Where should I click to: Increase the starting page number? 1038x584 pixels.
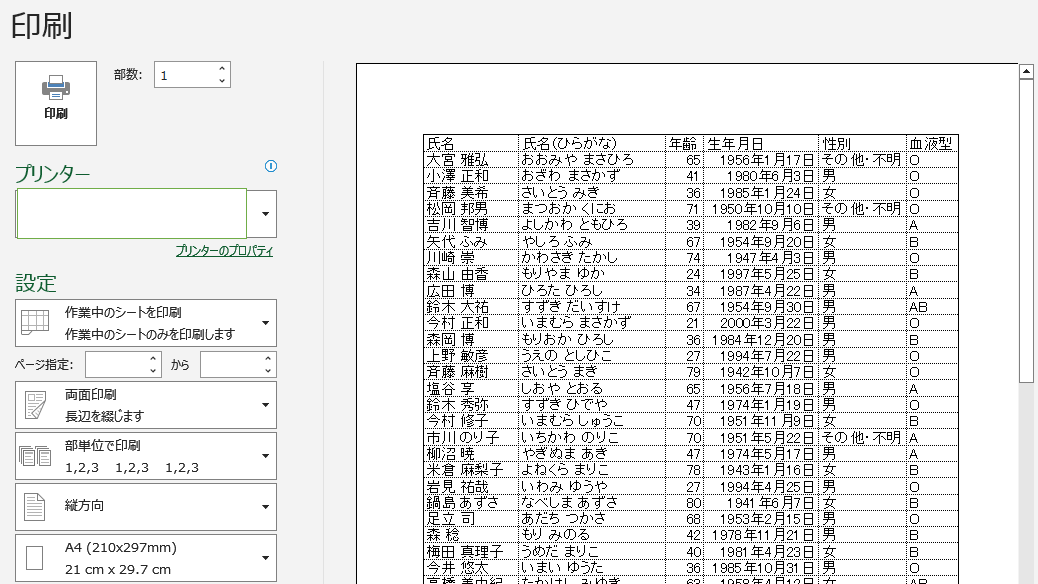pyautogui.click(x=153, y=358)
